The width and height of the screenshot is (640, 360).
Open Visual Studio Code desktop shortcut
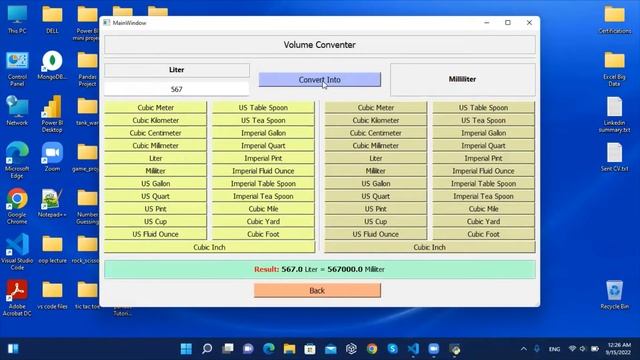(x=17, y=252)
